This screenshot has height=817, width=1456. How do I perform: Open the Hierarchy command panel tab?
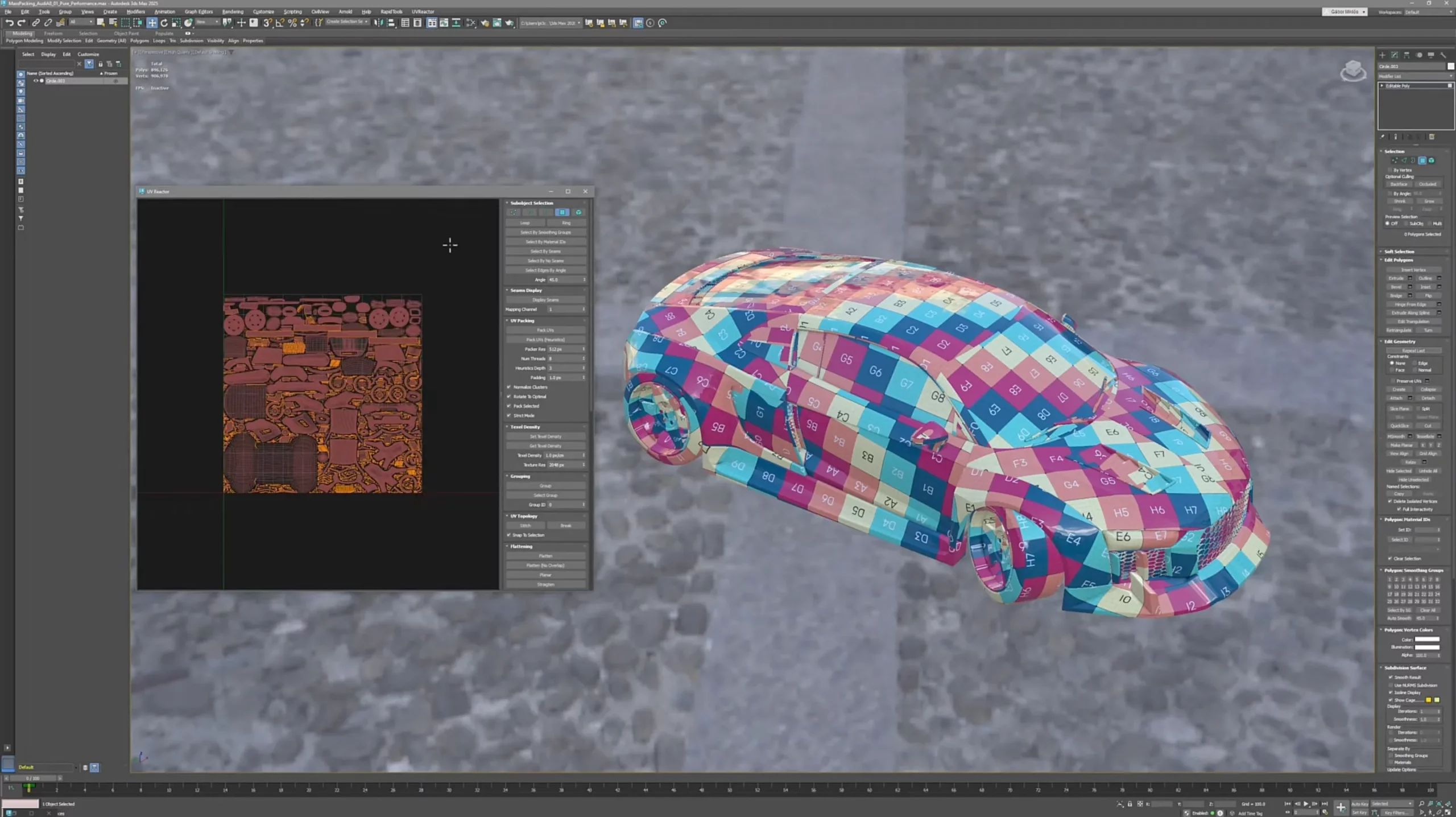click(1407, 55)
